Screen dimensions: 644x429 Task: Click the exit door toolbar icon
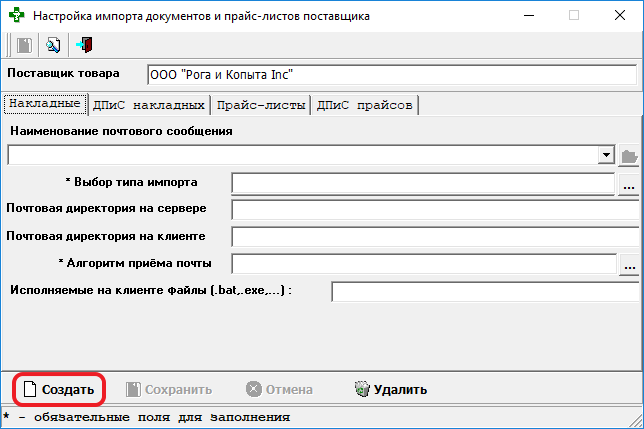pos(85,45)
